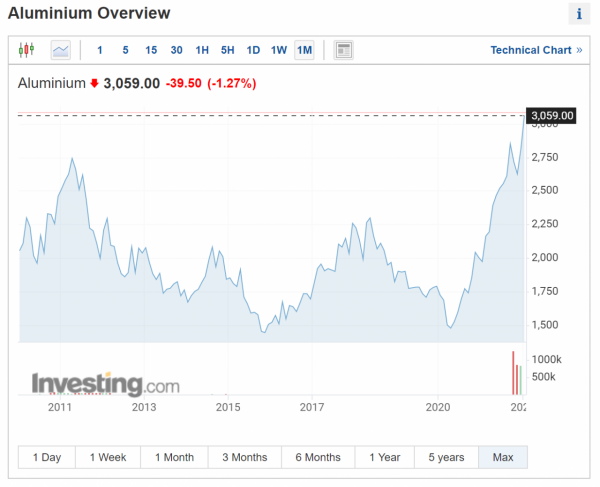Choose the 1W interval
This screenshot has height=487, width=600.
(279, 50)
